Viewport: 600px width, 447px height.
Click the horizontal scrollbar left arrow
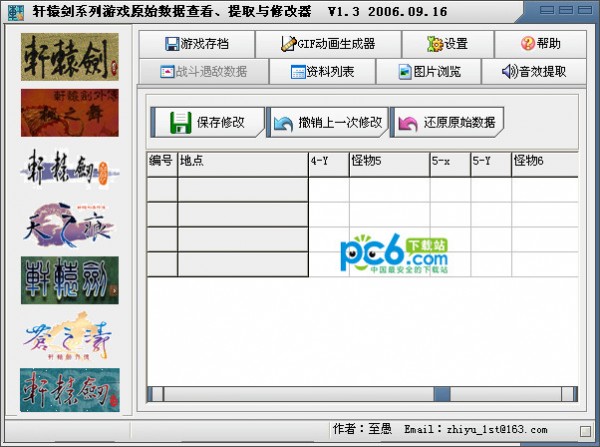click(155, 394)
